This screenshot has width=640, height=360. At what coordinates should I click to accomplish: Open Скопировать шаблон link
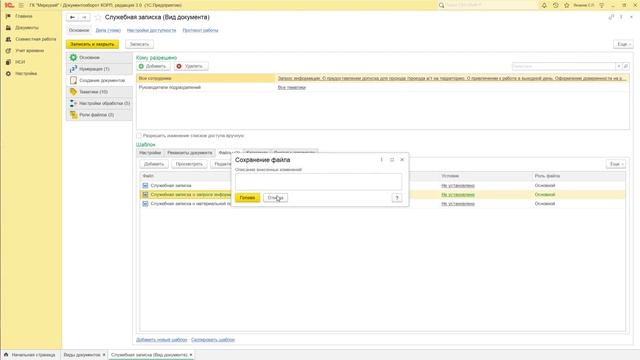coord(213,340)
